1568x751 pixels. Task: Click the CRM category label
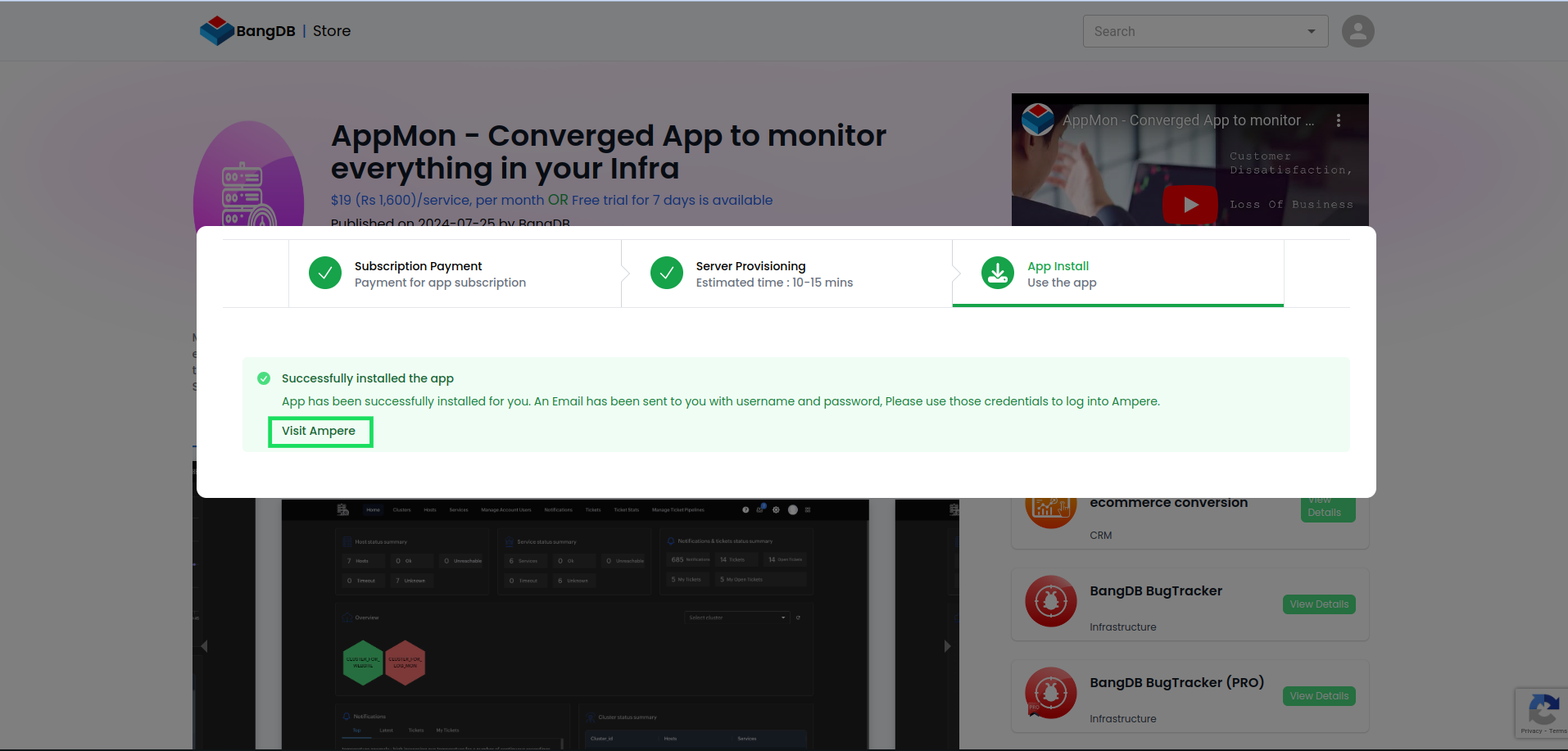(1101, 536)
